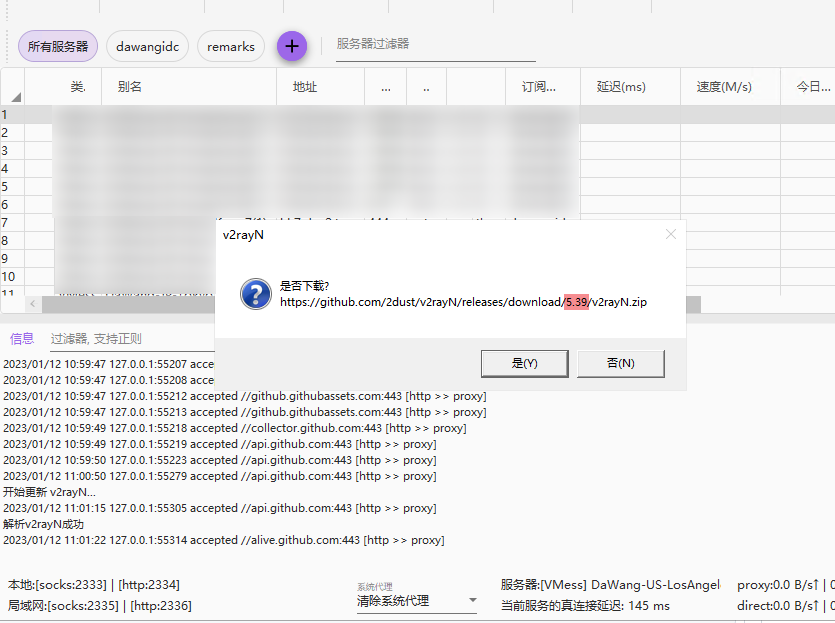Image resolution: width=835 pixels, height=623 pixels.
Task: Click the left arrow of horizontal scrollbar
Action: (x=33, y=304)
